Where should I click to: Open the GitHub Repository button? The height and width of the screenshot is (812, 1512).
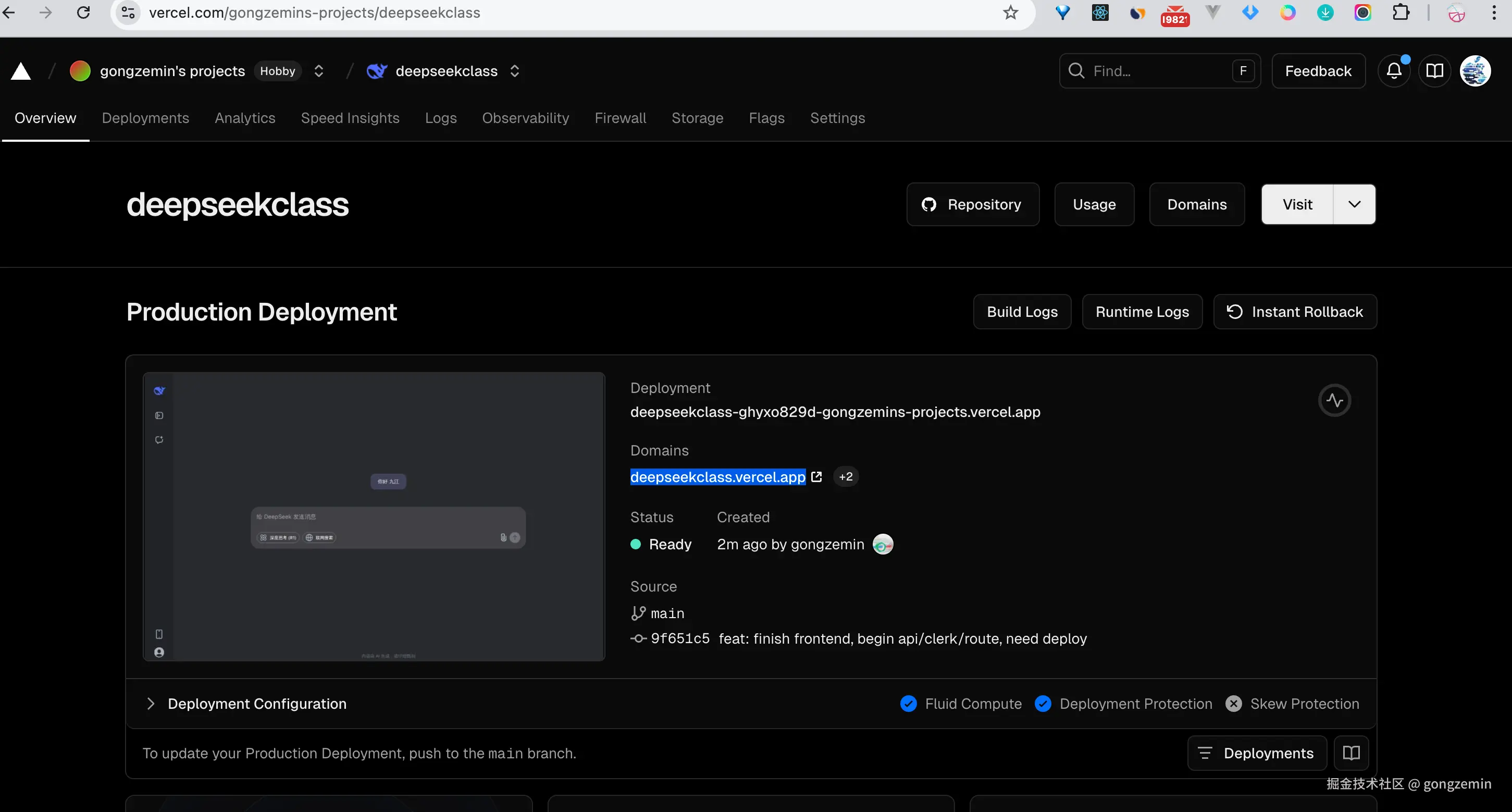tap(973, 204)
